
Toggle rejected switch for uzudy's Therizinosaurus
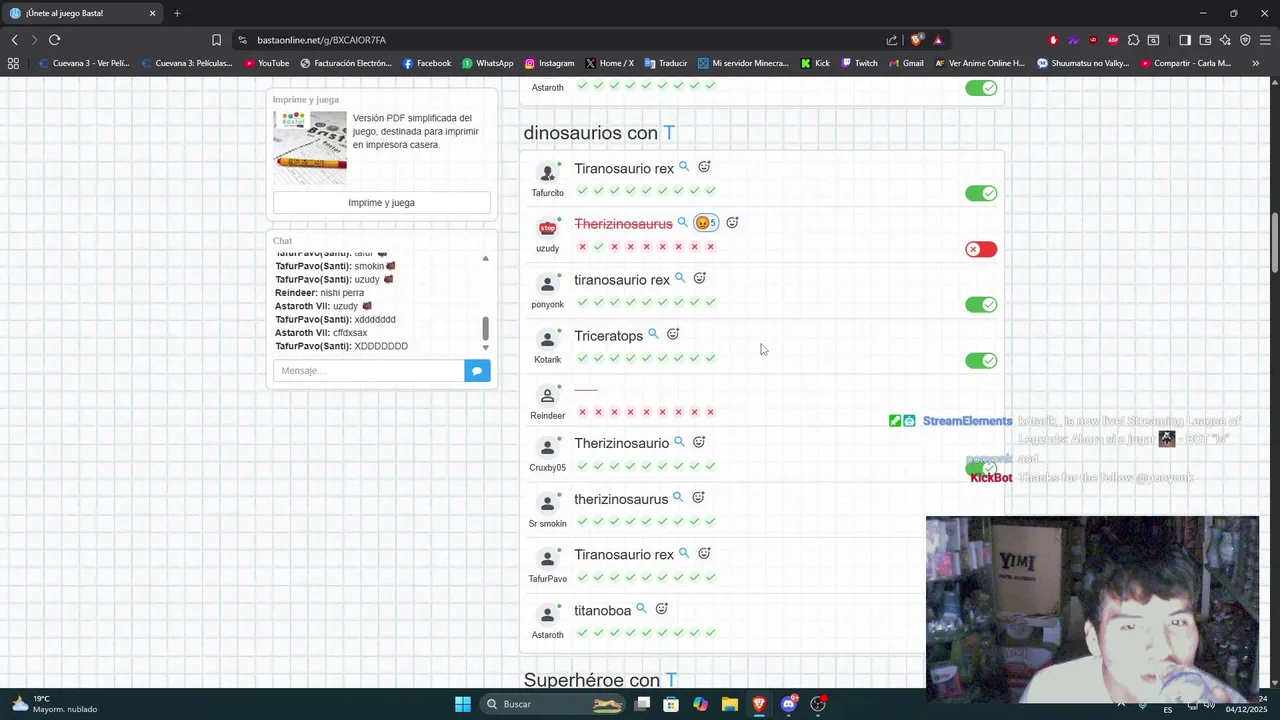981,249
